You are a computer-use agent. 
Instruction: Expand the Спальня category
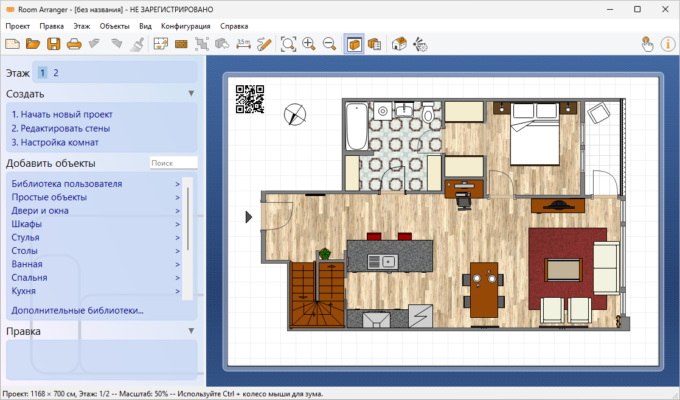(x=95, y=278)
